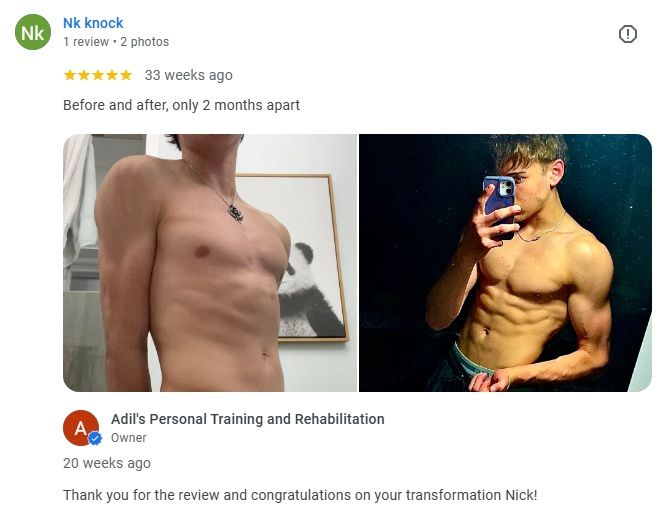Image resolution: width=671 pixels, height=511 pixels.
Task: Open the after mirror selfie photo
Action: pos(505,263)
